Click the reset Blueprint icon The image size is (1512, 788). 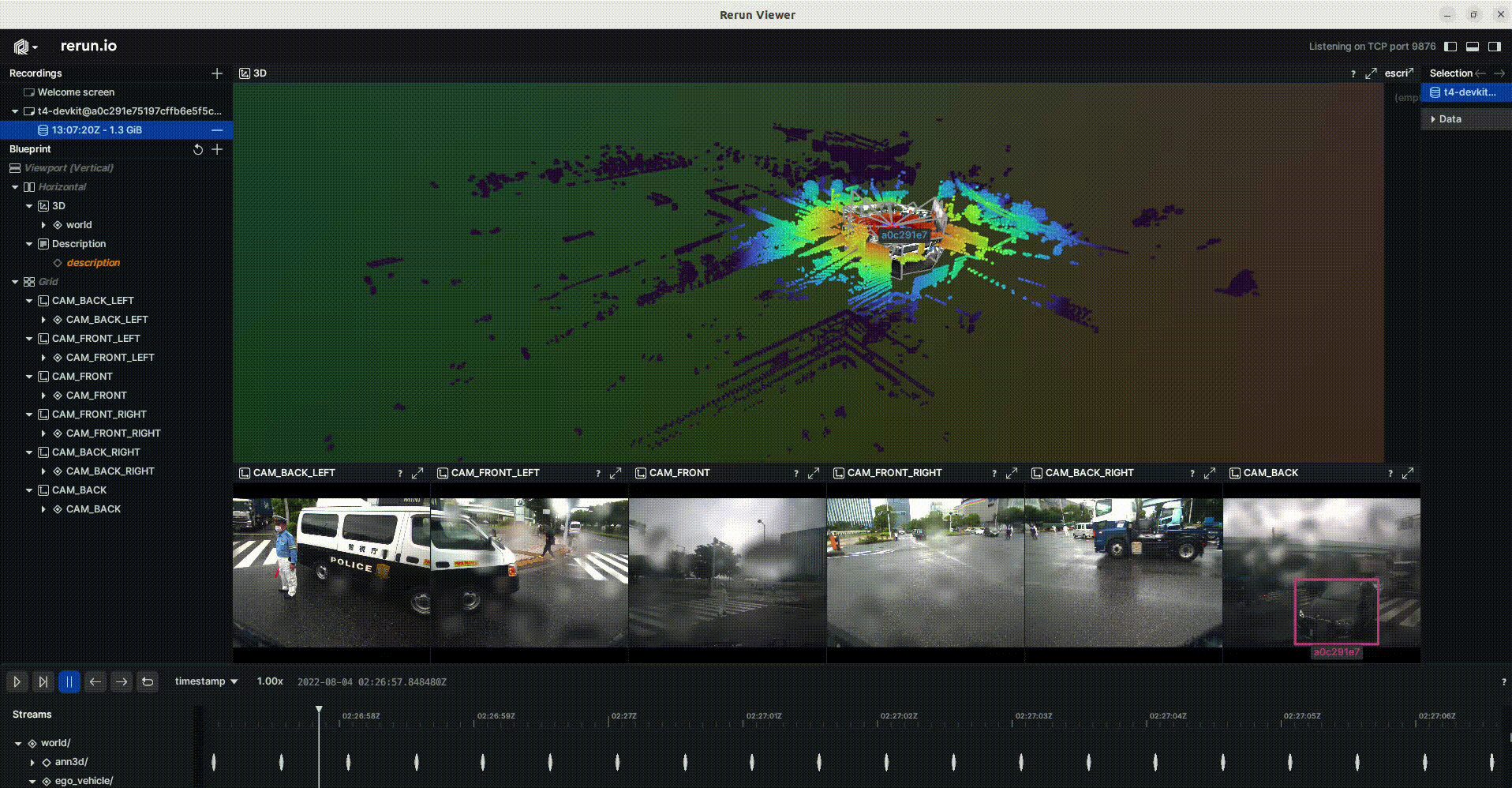tap(197, 149)
